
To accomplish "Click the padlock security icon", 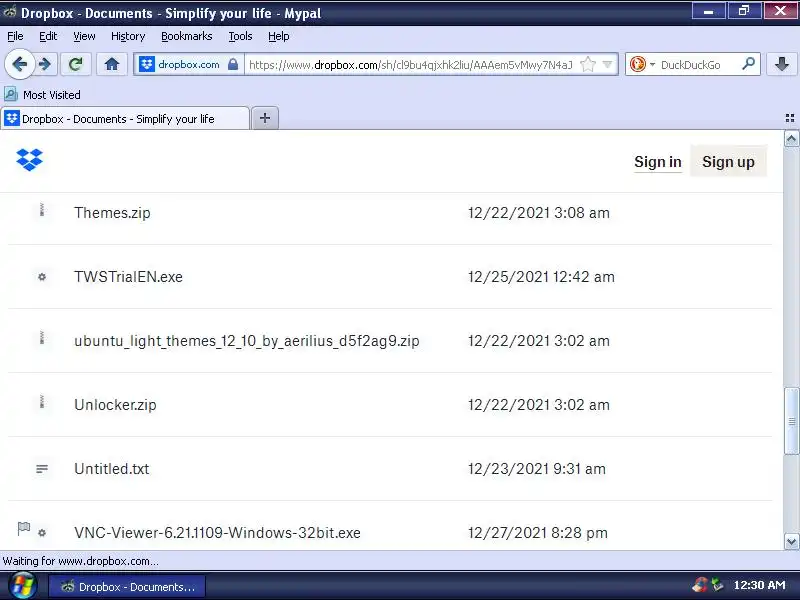I will pos(233,64).
